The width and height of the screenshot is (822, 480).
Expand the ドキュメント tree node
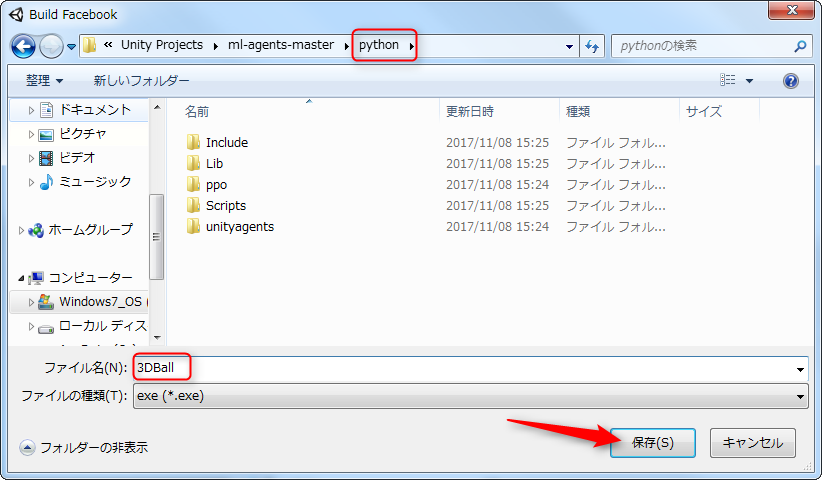(x=31, y=111)
